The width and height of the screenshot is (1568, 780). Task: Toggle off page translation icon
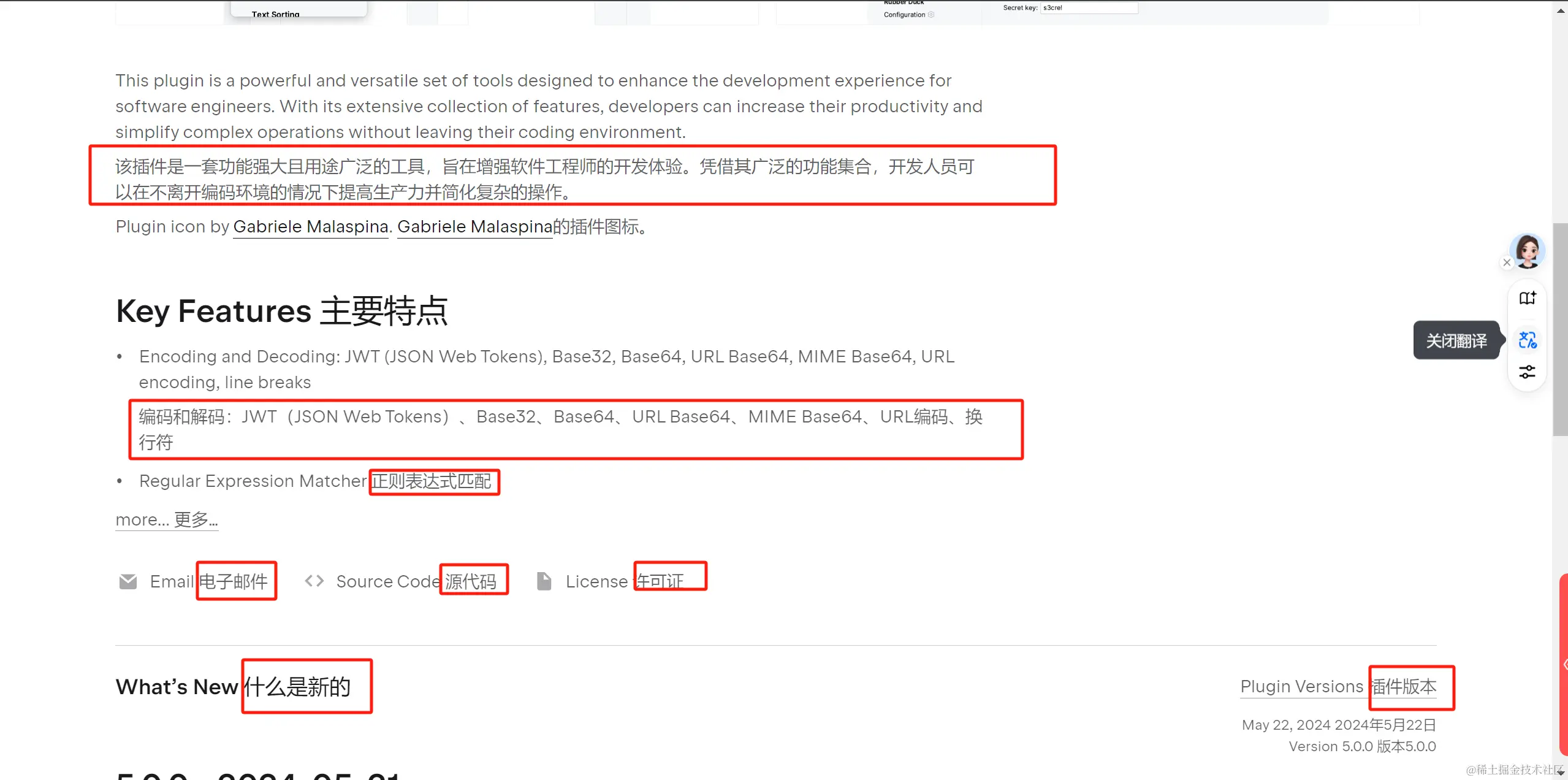1527,340
